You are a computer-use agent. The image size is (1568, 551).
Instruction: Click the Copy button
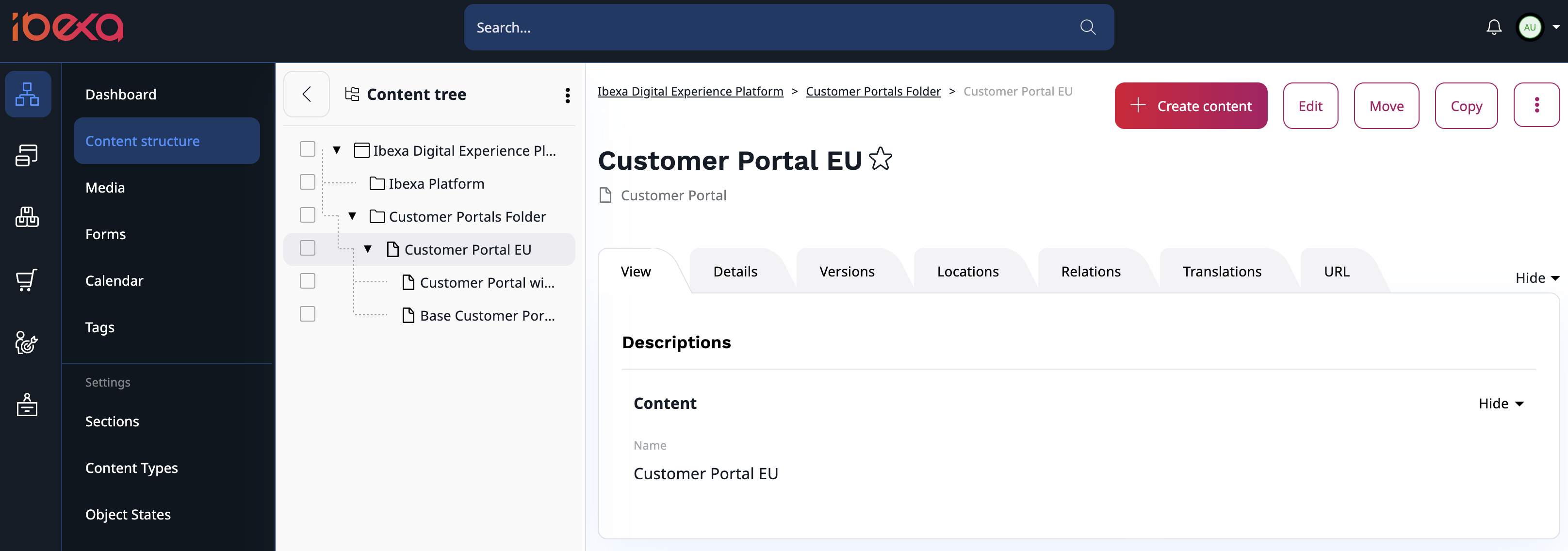coord(1463,105)
